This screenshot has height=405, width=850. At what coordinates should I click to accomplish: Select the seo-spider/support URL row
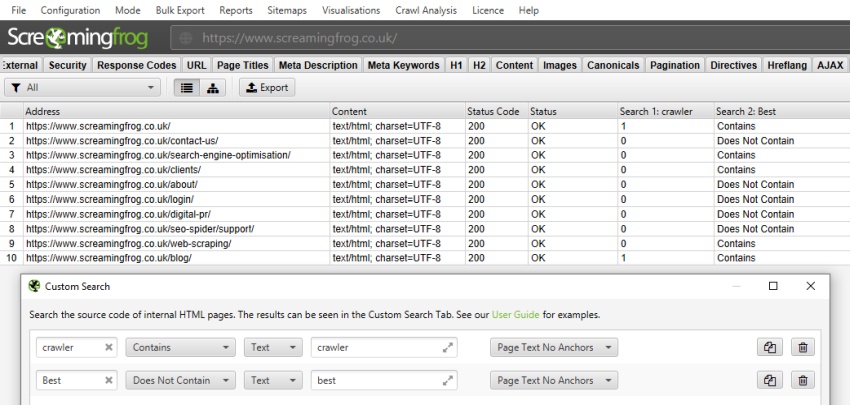pyautogui.click(x=425, y=229)
